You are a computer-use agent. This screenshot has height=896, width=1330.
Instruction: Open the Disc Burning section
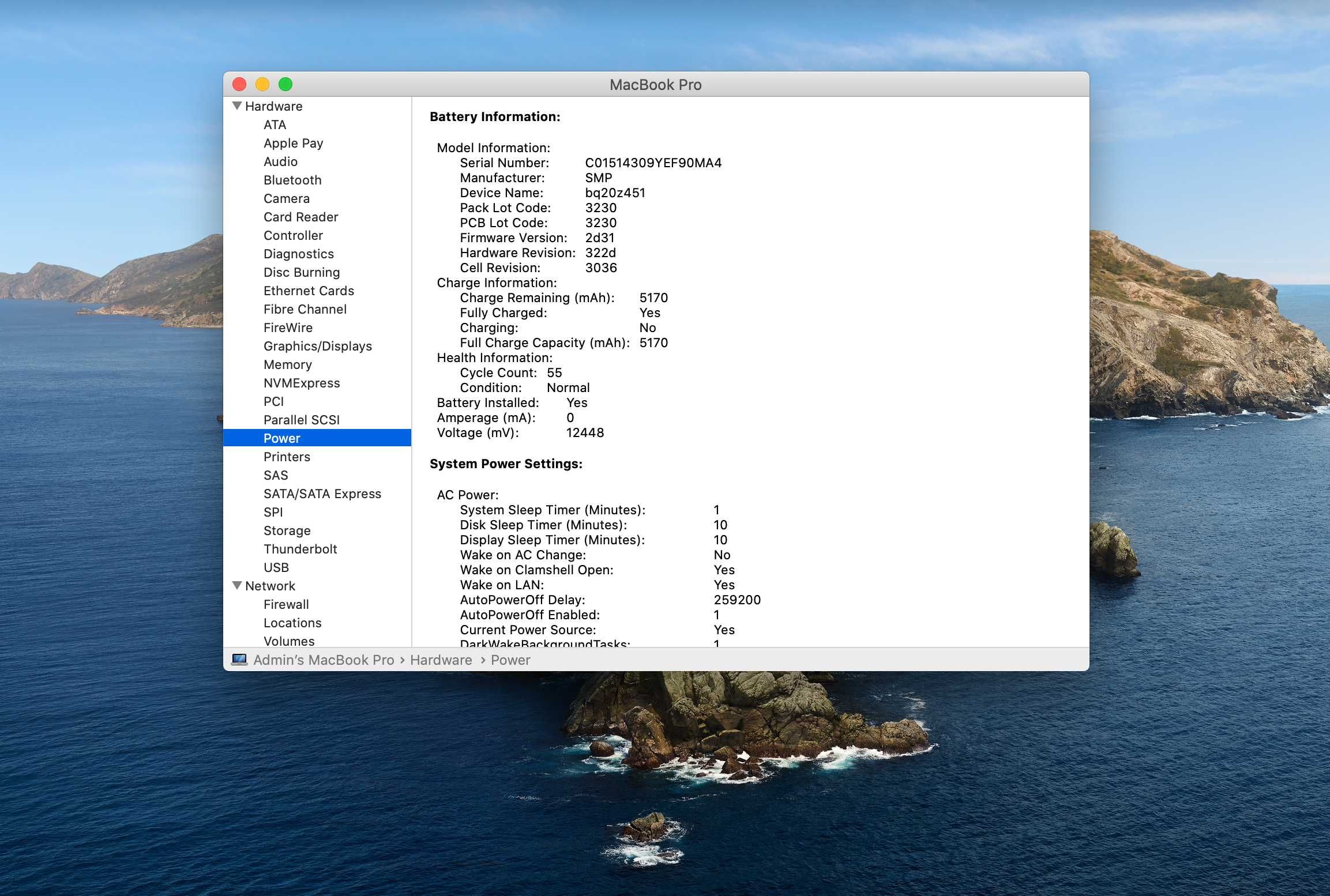[x=302, y=272]
